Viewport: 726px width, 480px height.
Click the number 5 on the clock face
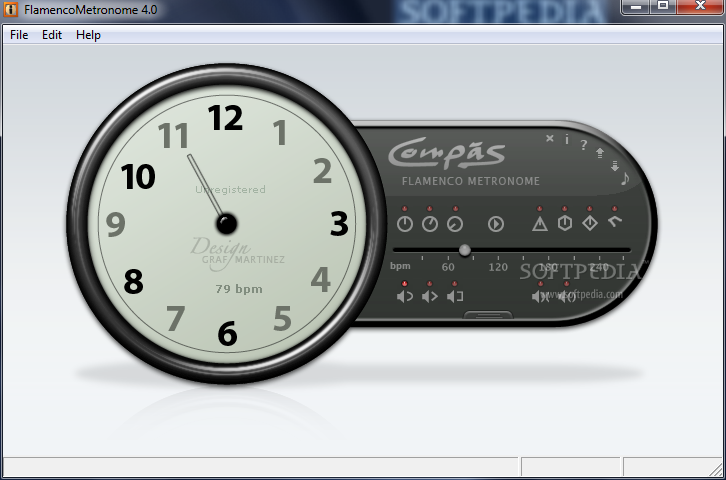[x=282, y=318]
